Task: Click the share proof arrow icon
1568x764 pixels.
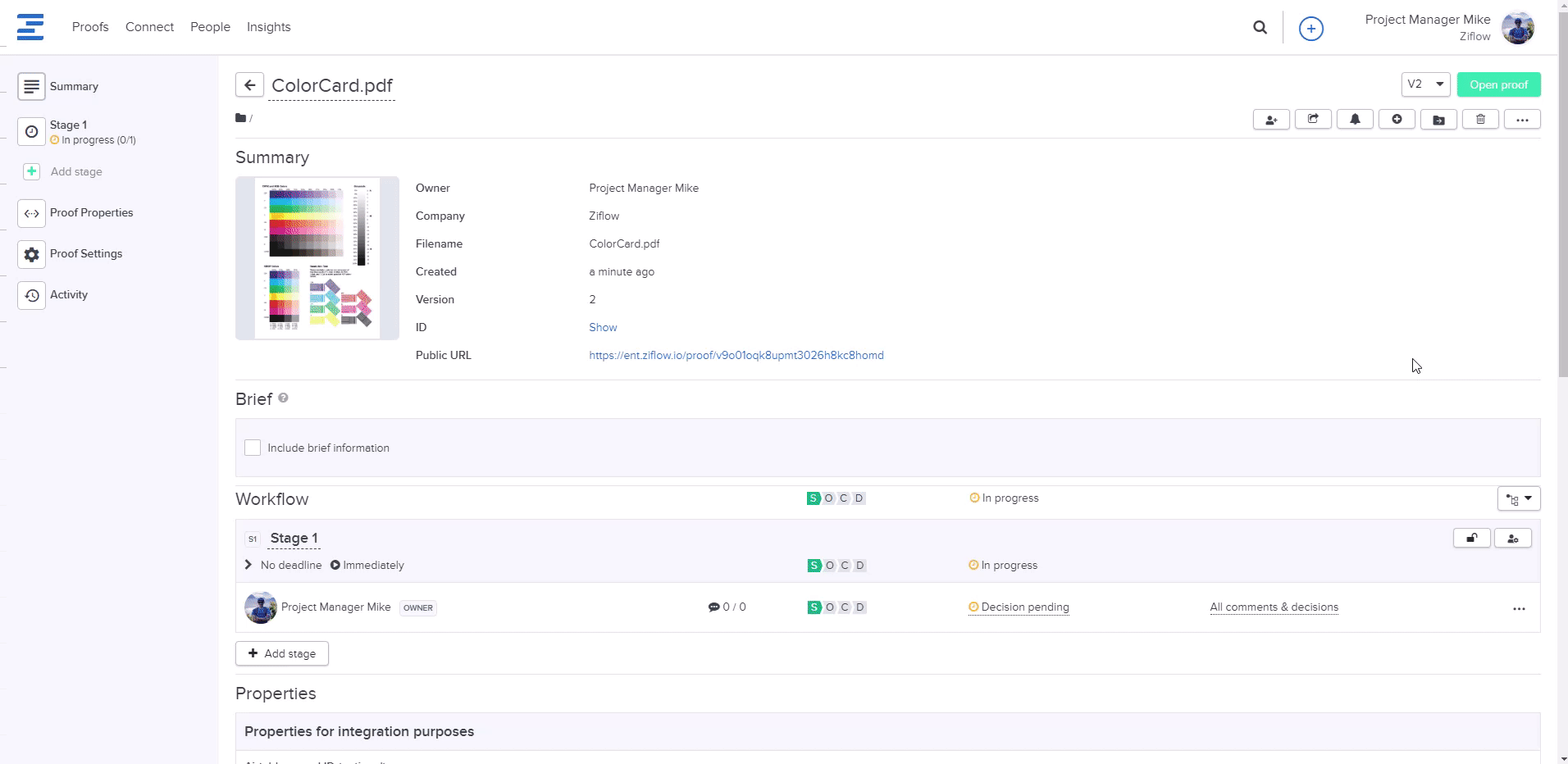Action: pyautogui.click(x=1313, y=120)
